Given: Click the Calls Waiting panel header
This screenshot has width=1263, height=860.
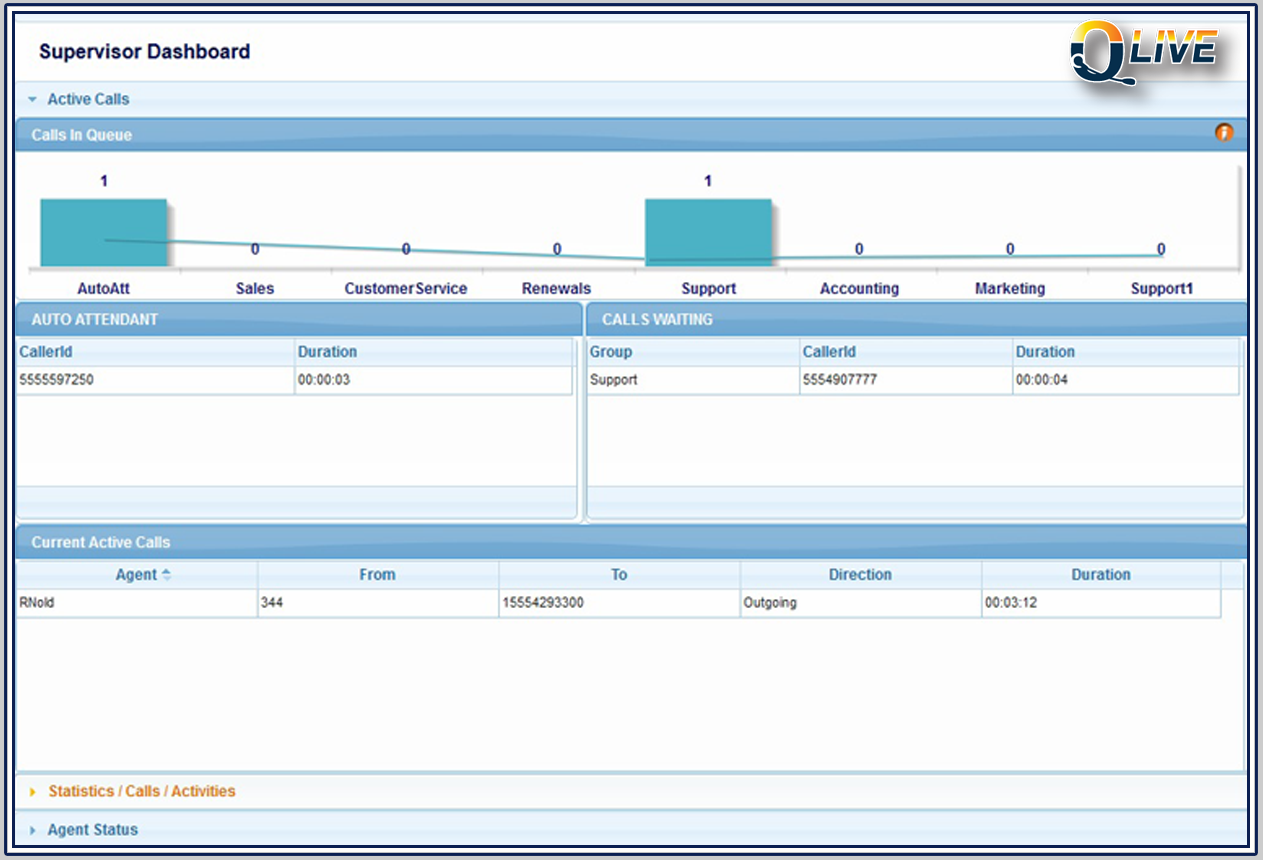Looking at the screenshot, I should pos(657,319).
